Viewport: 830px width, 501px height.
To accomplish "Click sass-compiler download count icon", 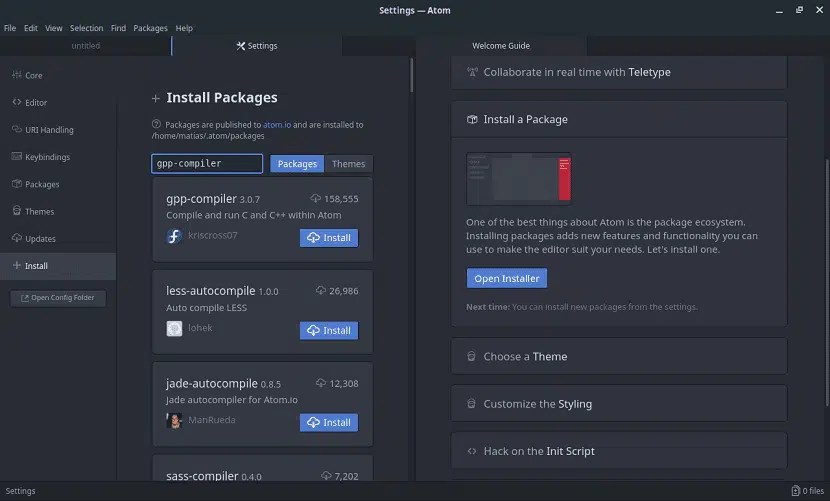I will click(326, 476).
